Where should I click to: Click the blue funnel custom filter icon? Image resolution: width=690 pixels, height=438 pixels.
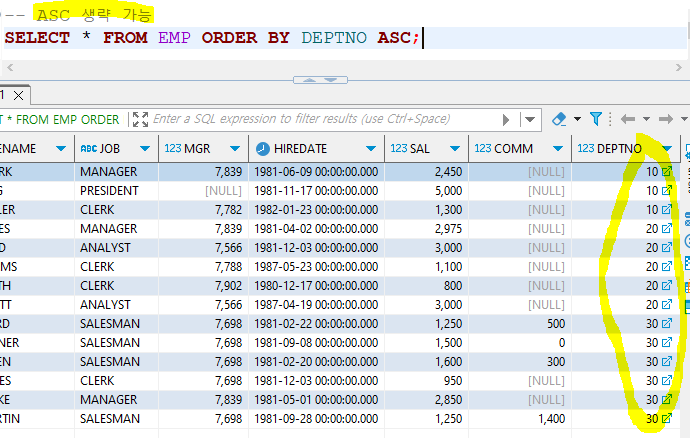click(x=596, y=119)
